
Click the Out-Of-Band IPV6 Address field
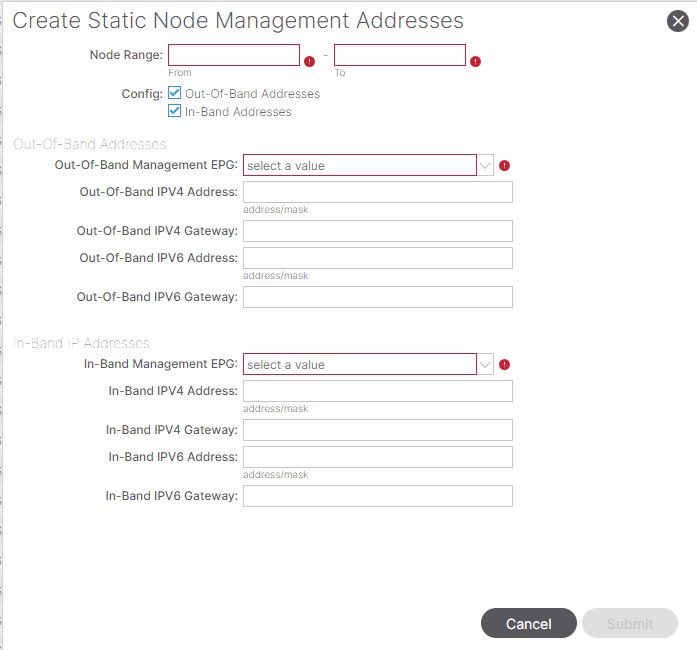377,258
